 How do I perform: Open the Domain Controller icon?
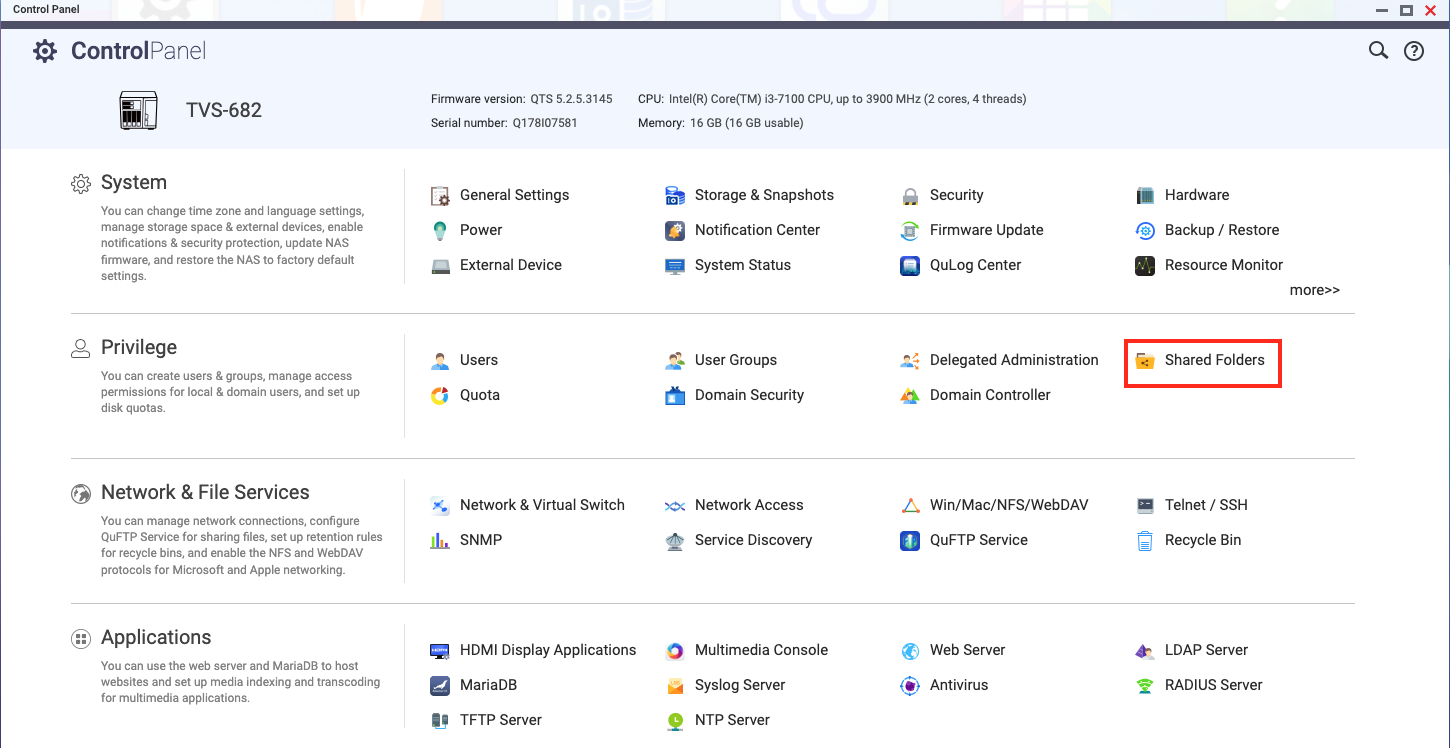(910, 395)
